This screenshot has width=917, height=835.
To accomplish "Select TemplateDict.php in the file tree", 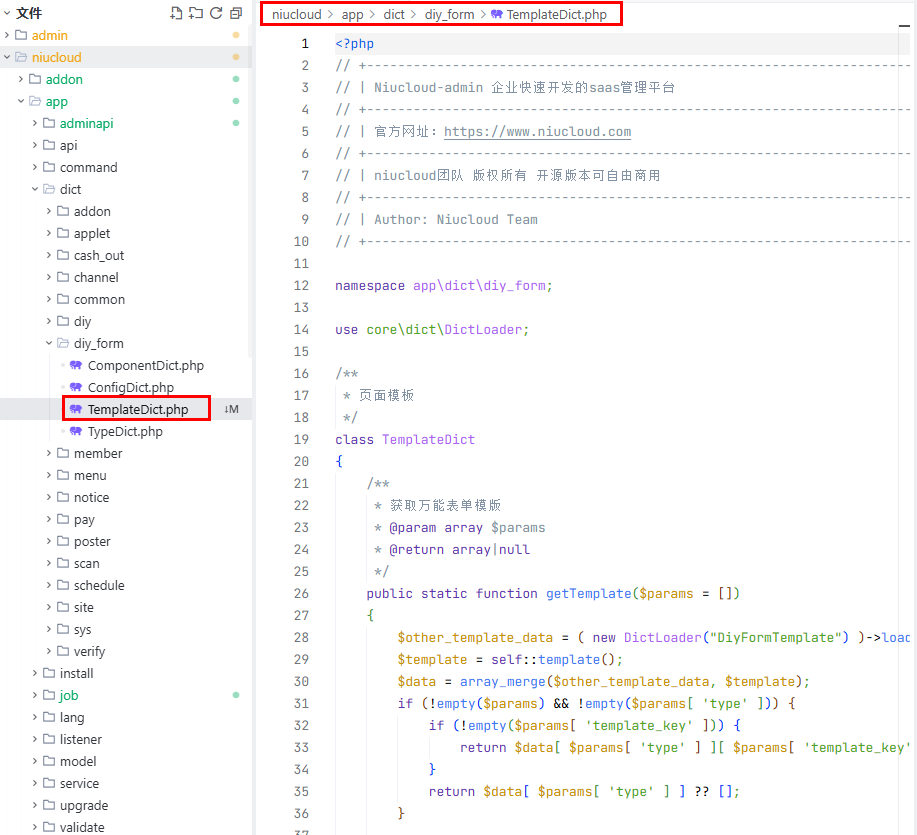I will coord(137,409).
